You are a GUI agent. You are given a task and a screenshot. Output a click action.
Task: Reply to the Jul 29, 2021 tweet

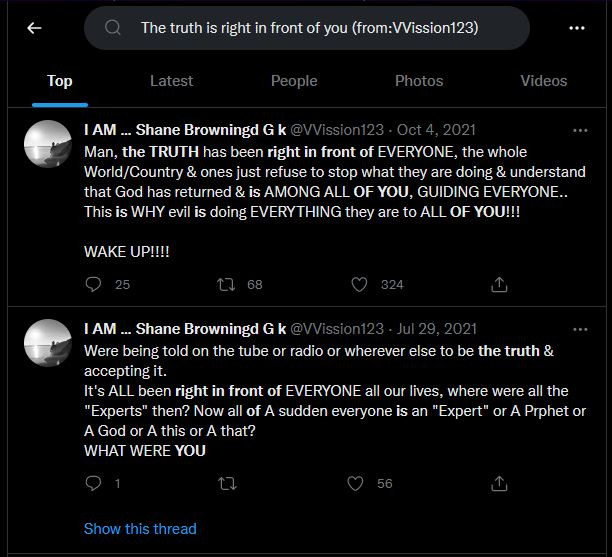94,483
